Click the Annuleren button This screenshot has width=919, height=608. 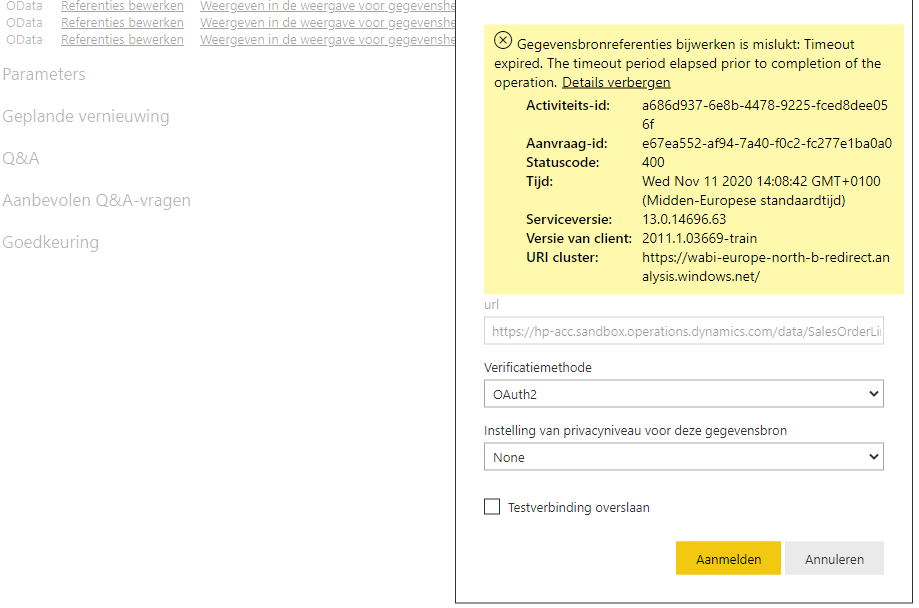(x=834, y=558)
